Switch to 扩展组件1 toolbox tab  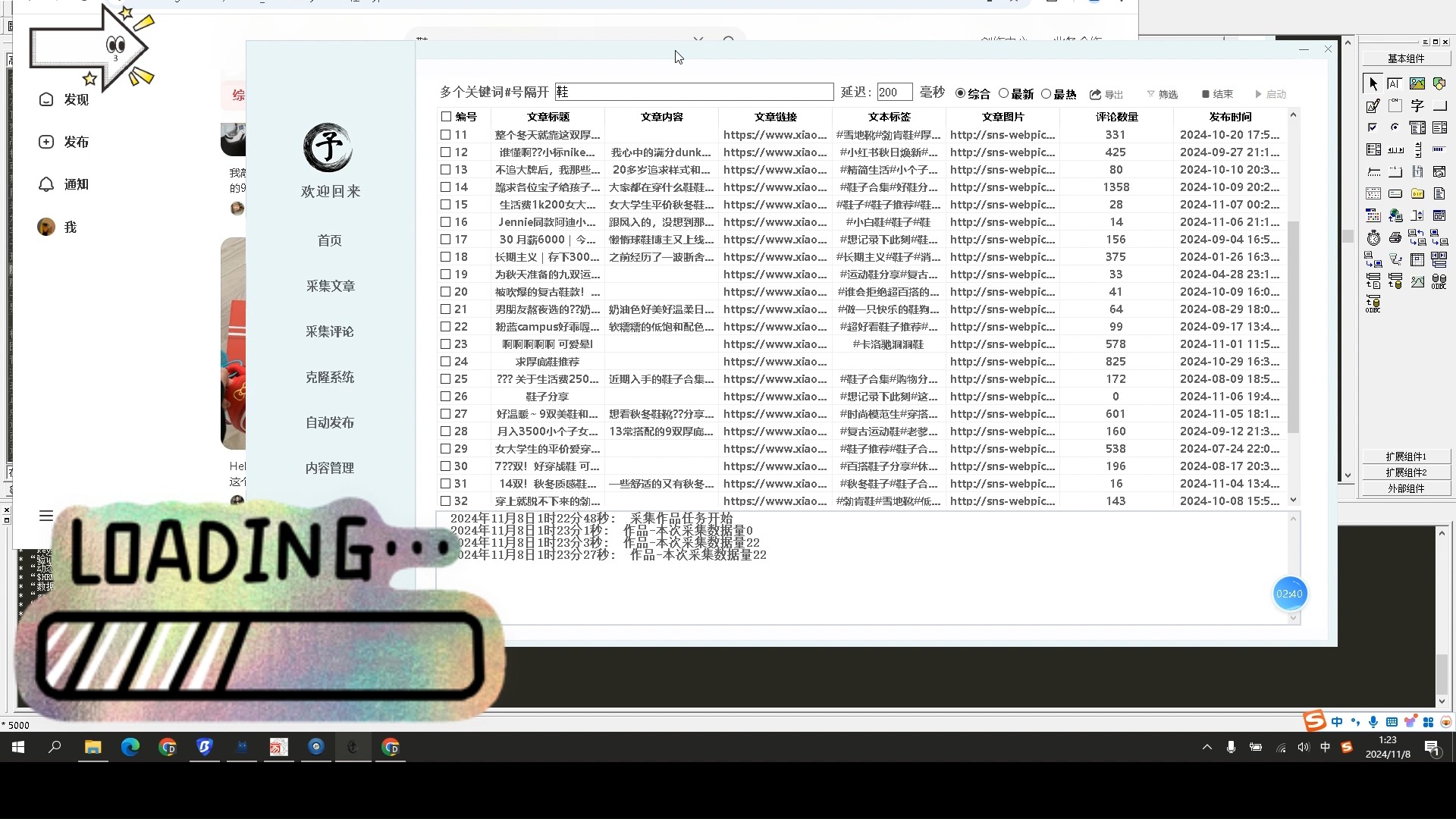(x=1406, y=457)
